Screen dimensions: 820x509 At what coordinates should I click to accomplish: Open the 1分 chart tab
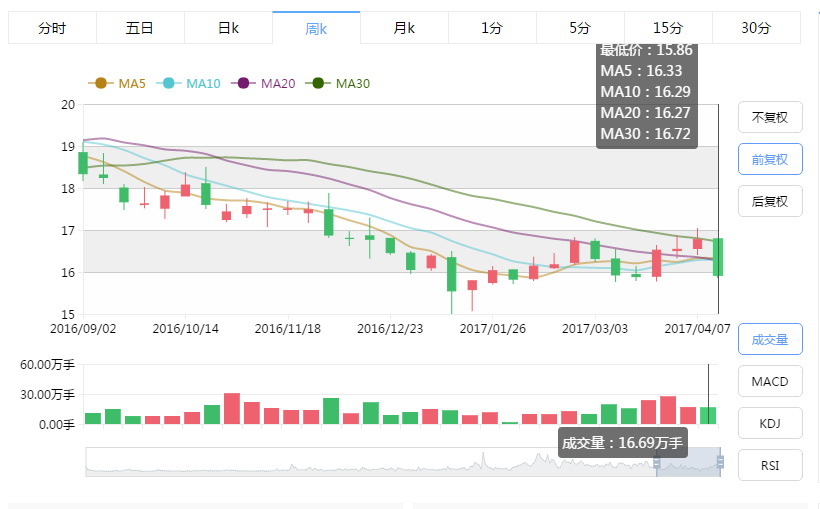pos(492,28)
